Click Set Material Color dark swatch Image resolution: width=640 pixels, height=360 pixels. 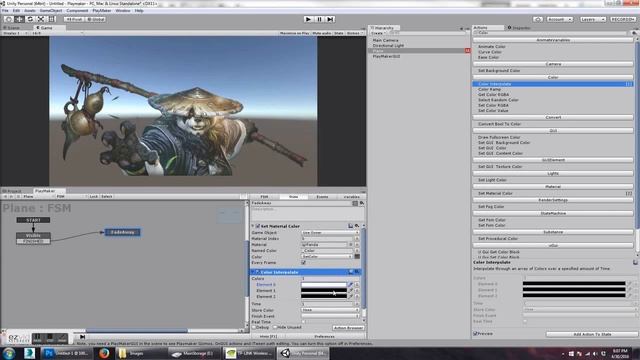coord(357,256)
